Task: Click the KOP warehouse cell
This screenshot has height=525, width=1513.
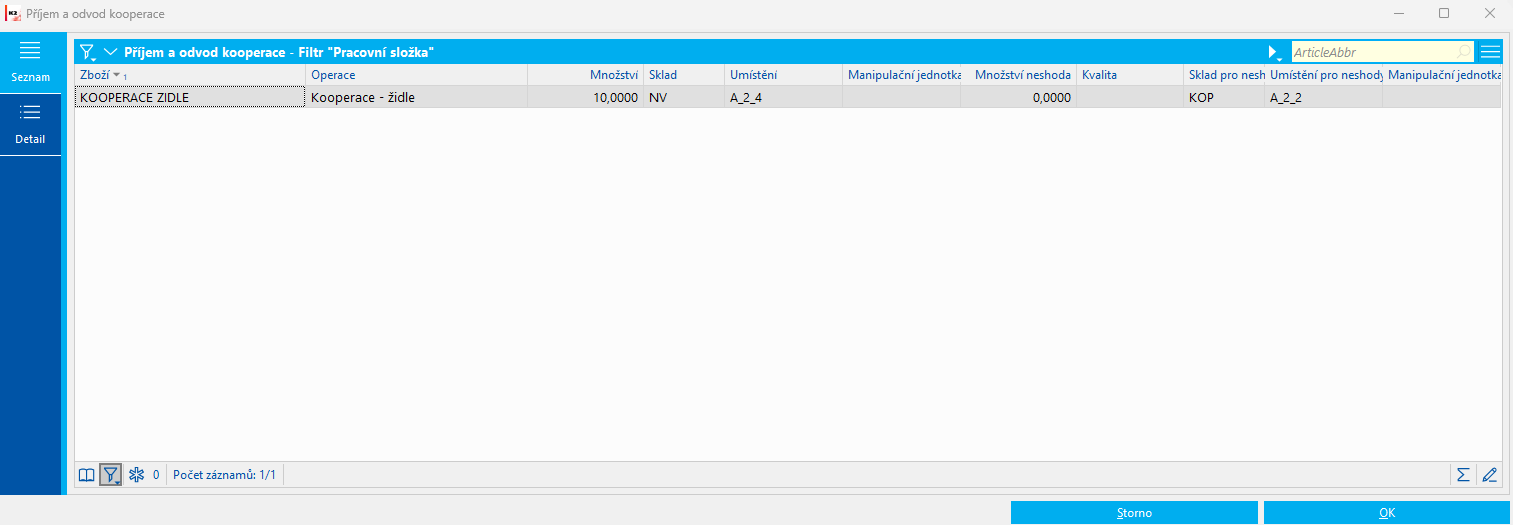Action: (x=1224, y=97)
